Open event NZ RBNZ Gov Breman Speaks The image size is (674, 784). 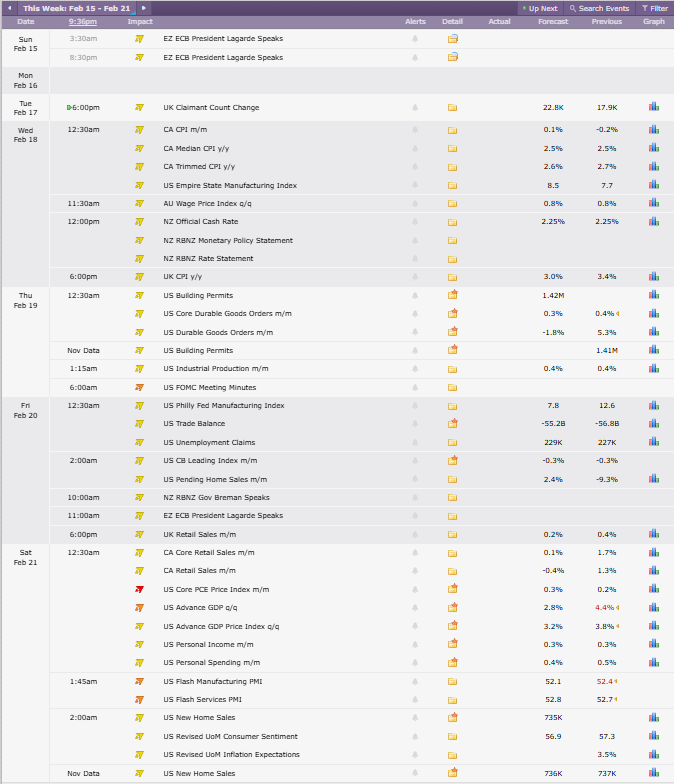coord(216,498)
